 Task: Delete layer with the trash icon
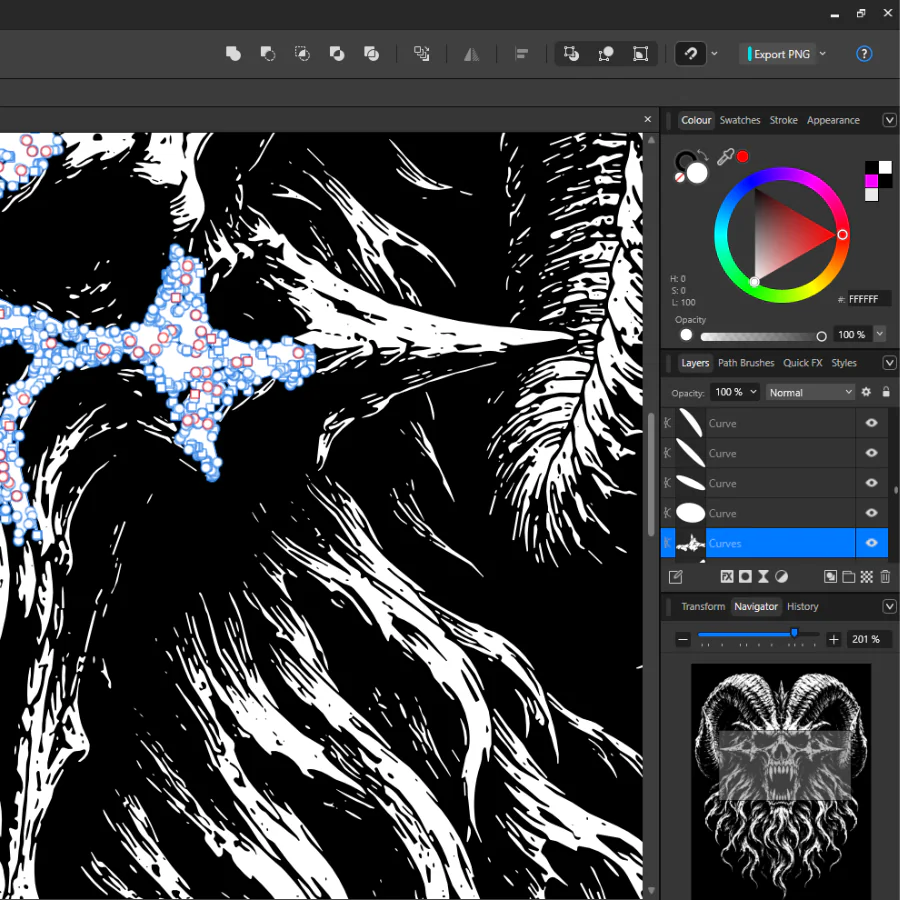tap(885, 577)
